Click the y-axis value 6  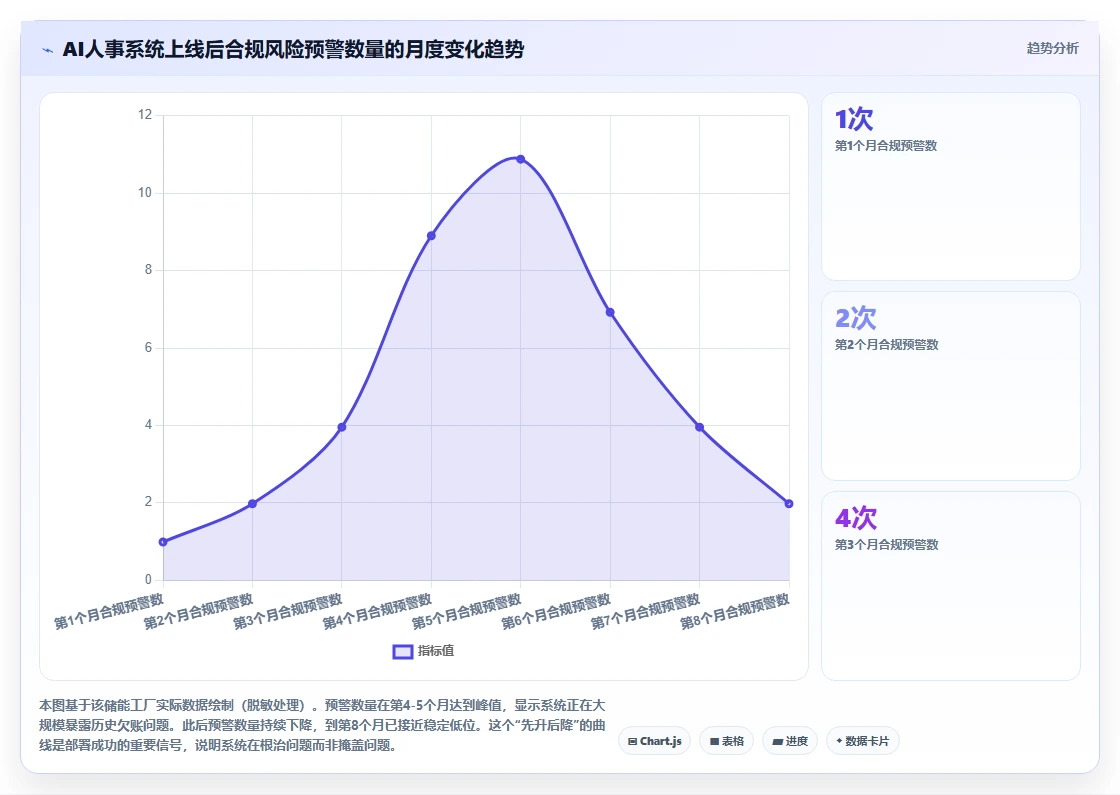click(149, 348)
